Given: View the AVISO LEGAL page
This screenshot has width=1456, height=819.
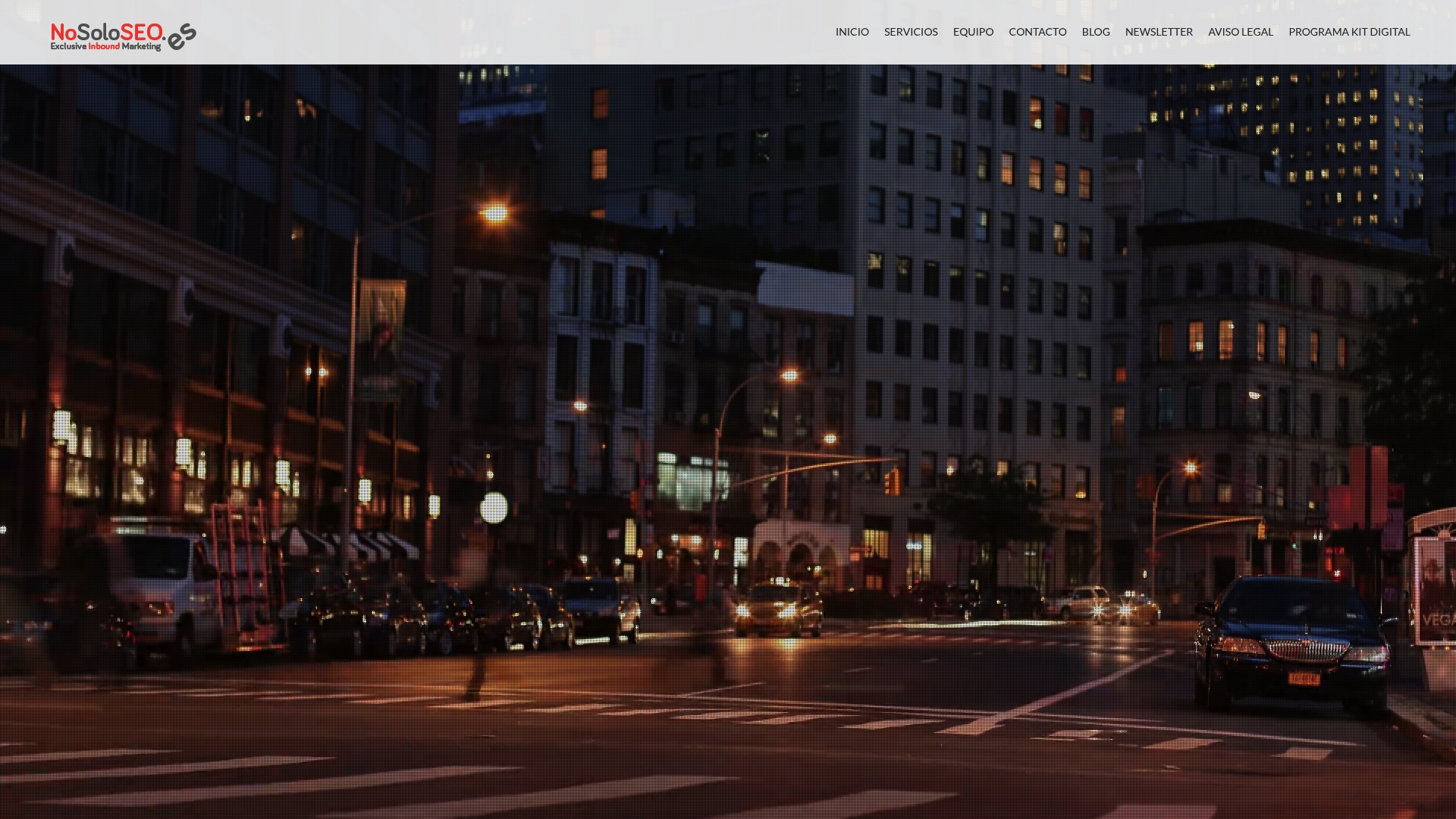Looking at the screenshot, I should (x=1240, y=32).
